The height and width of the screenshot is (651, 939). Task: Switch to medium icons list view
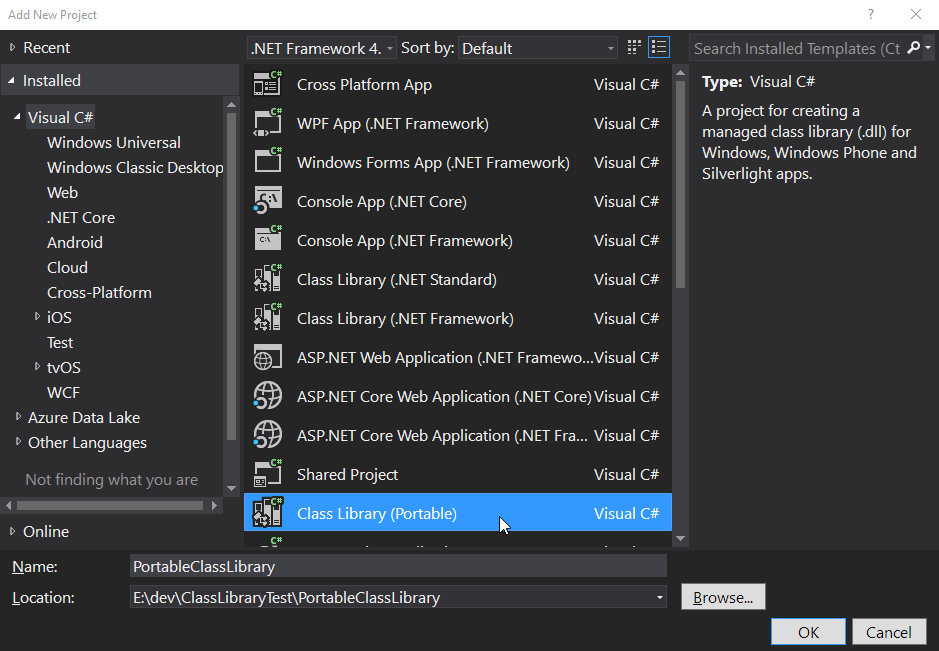click(x=659, y=47)
